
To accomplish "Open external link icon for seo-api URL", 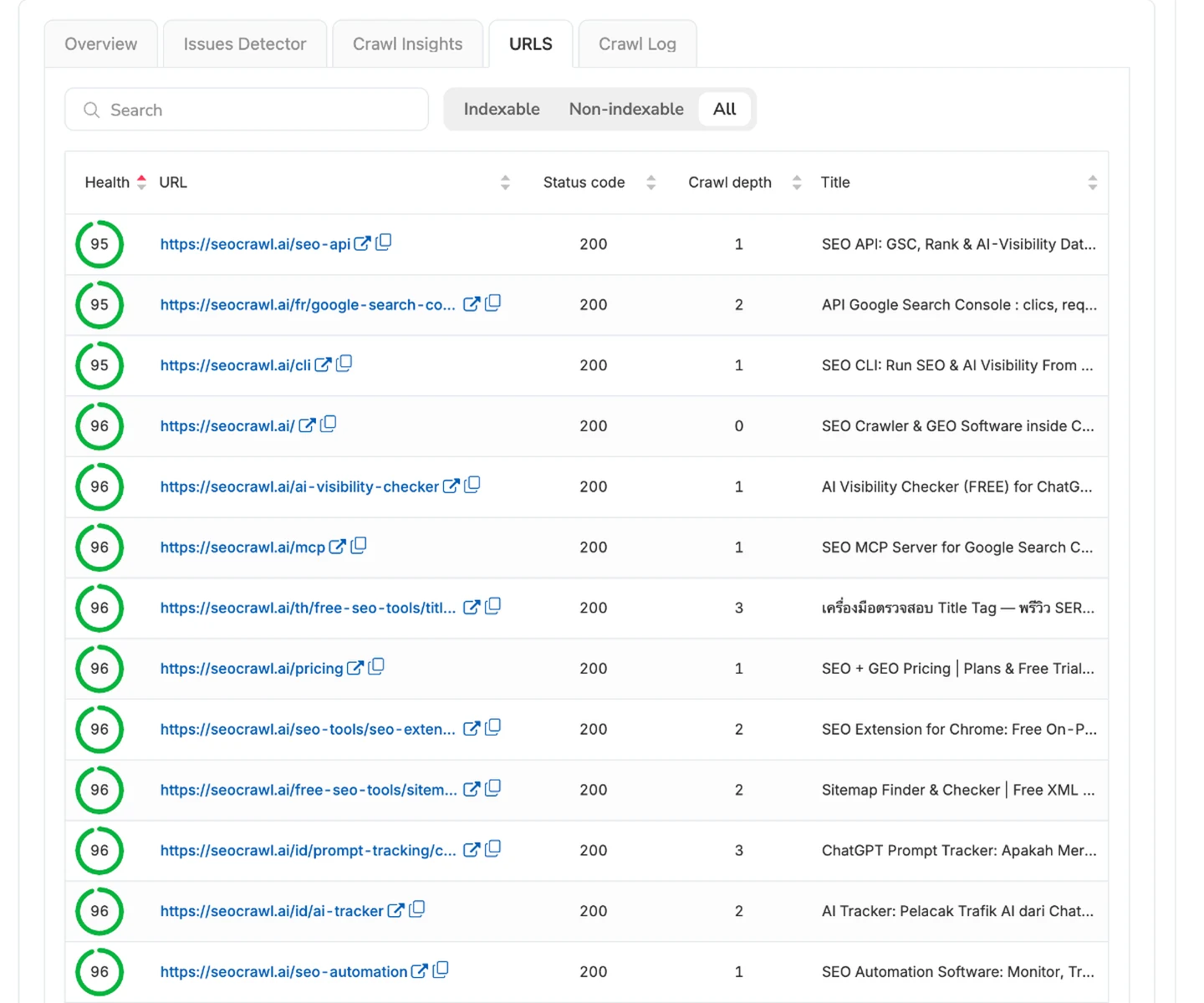I will pyautogui.click(x=362, y=243).
